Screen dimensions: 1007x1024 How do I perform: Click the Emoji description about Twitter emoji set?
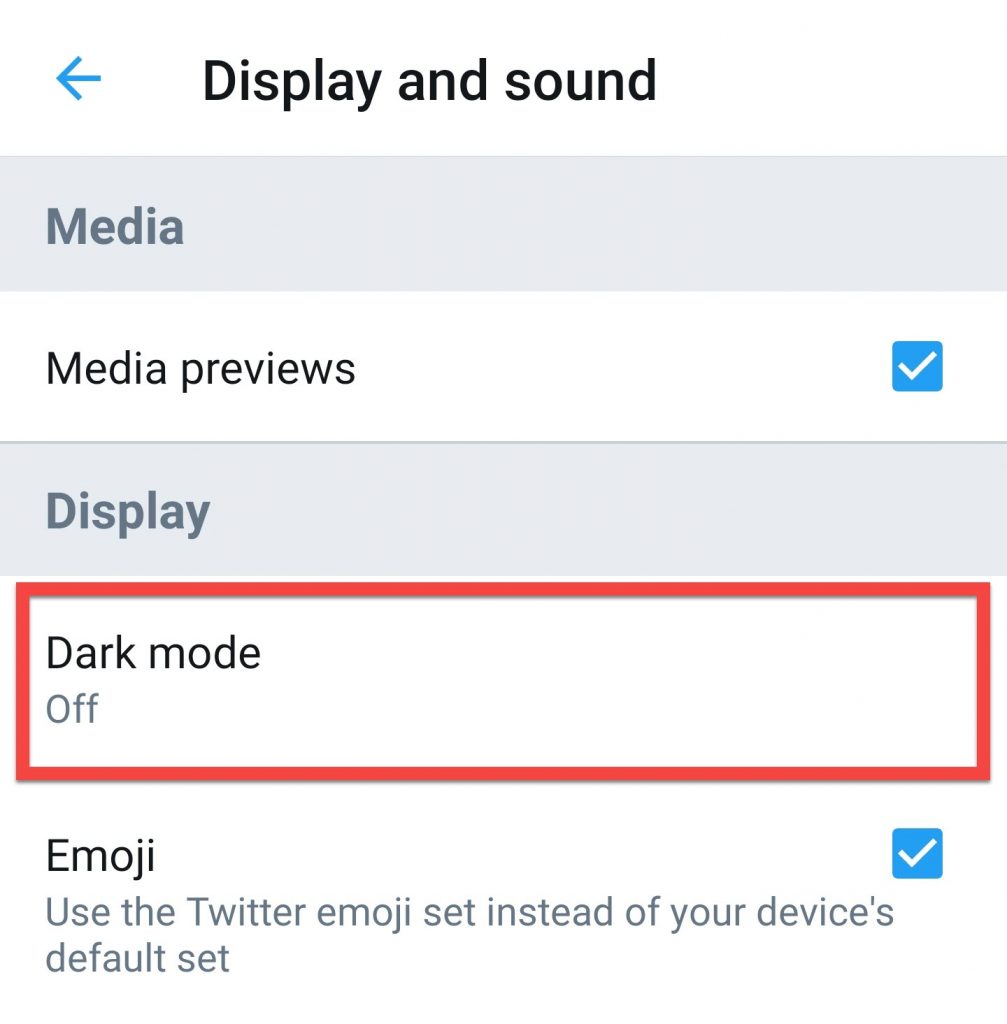pos(469,935)
